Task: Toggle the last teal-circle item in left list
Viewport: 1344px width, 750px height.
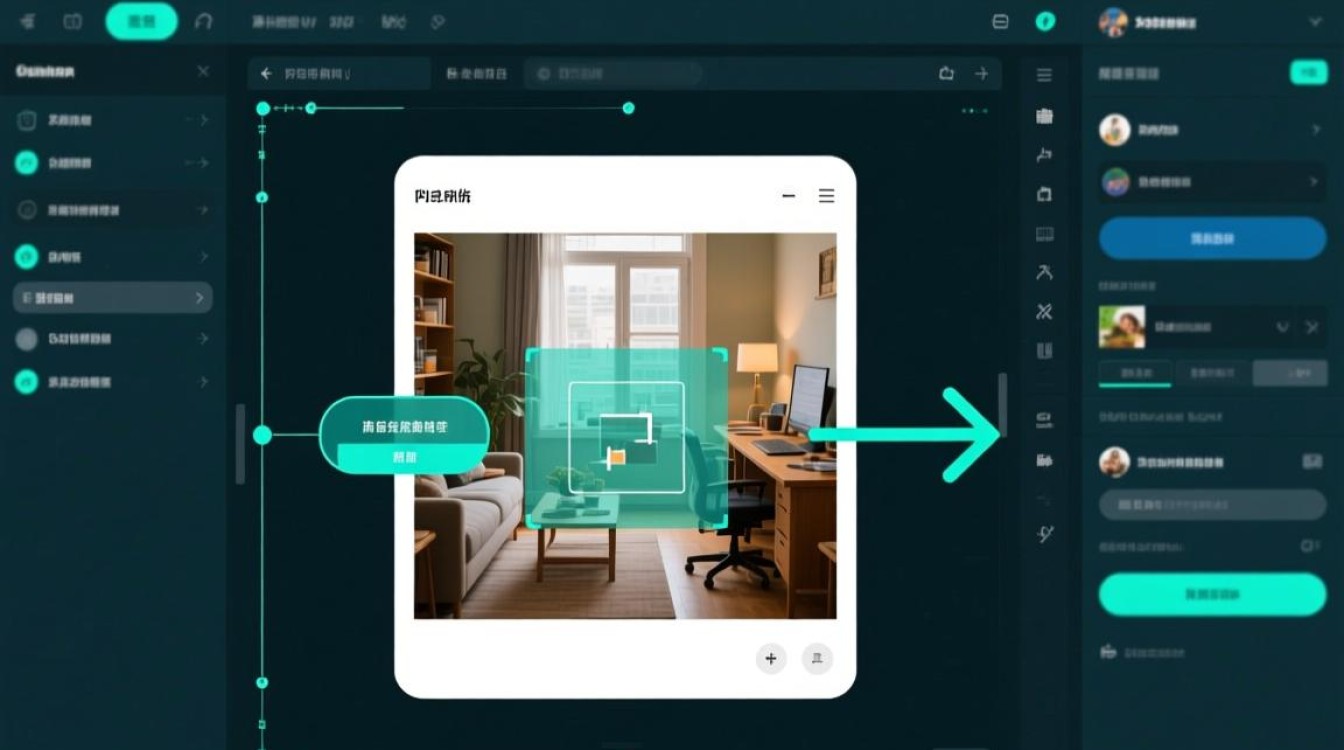Action: [x=27, y=381]
